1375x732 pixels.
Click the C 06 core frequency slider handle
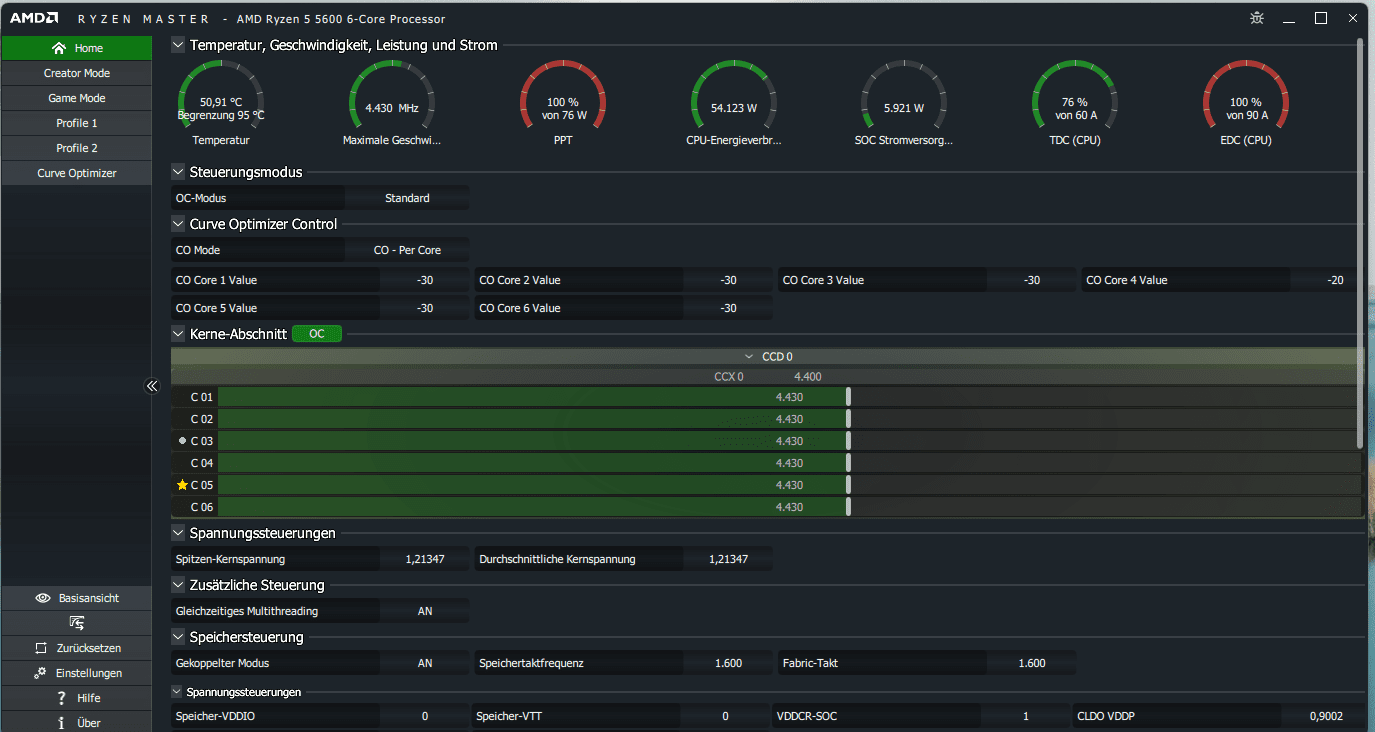point(849,507)
